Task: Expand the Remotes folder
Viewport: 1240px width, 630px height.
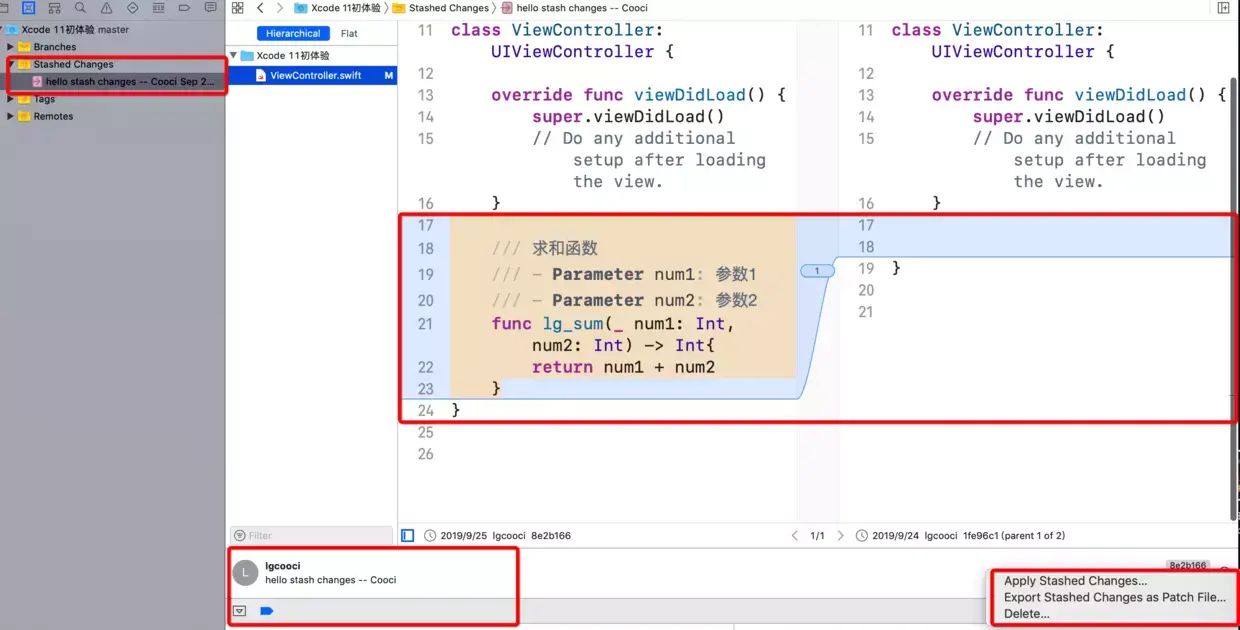Action: point(11,116)
